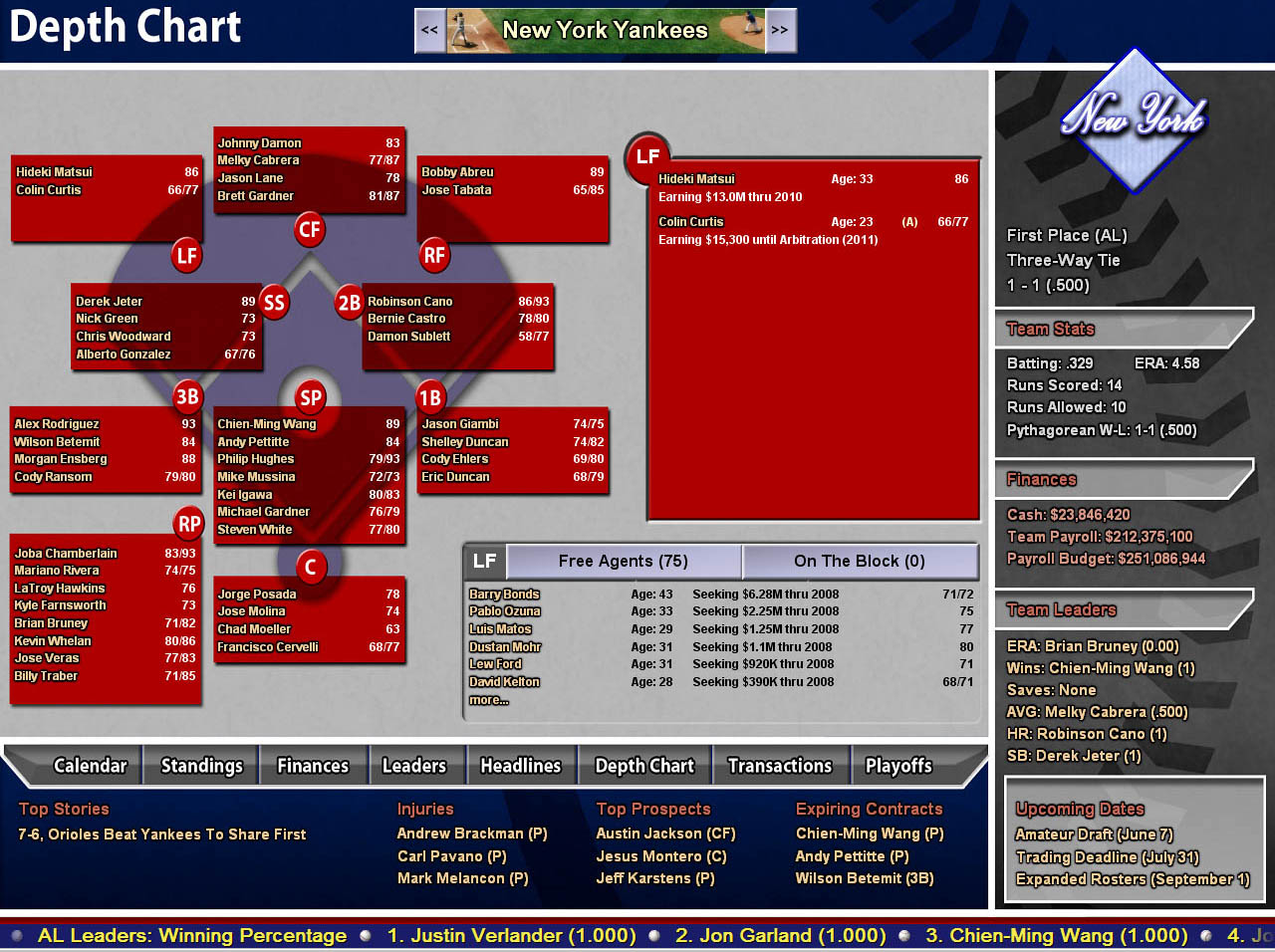Select Robinson Cano at second base
The width and height of the screenshot is (1275, 952).
409,302
